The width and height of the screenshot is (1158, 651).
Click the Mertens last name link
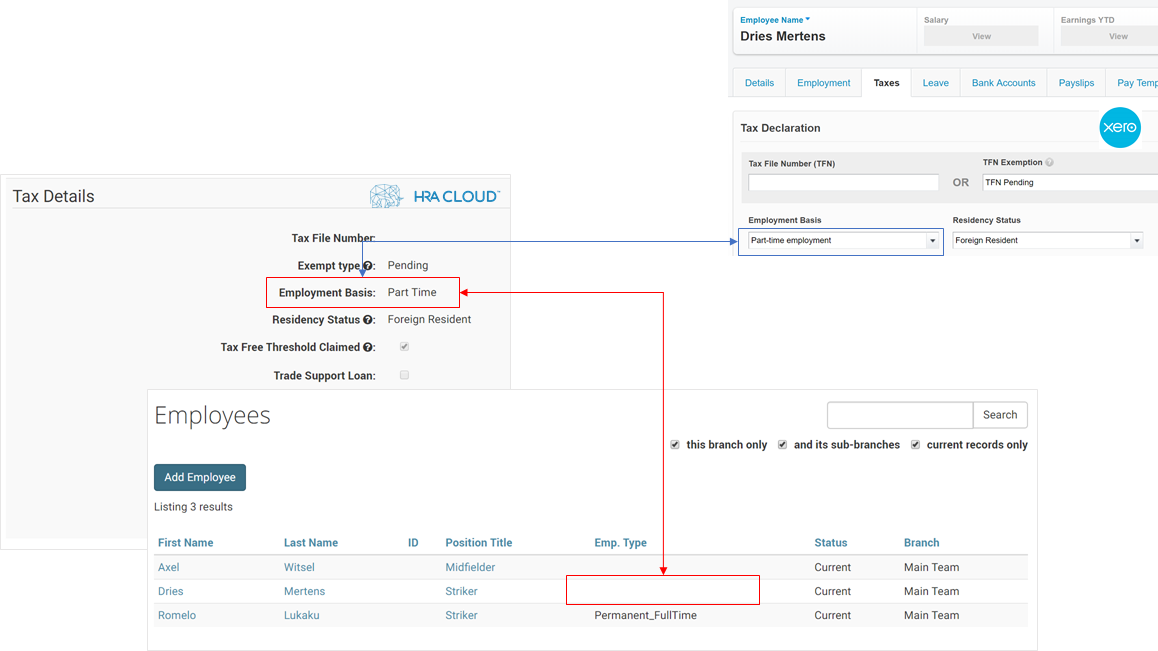[x=304, y=591]
